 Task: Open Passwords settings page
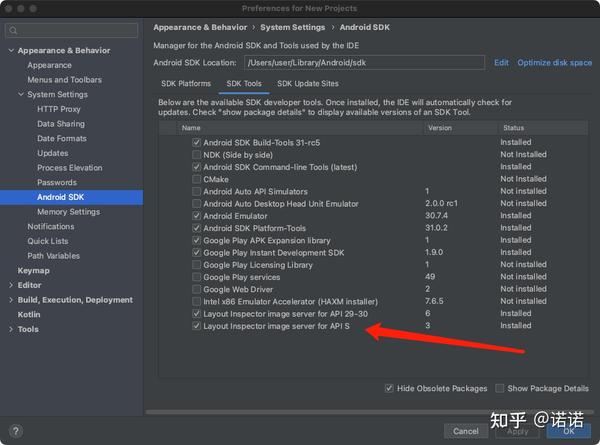click(57, 183)
